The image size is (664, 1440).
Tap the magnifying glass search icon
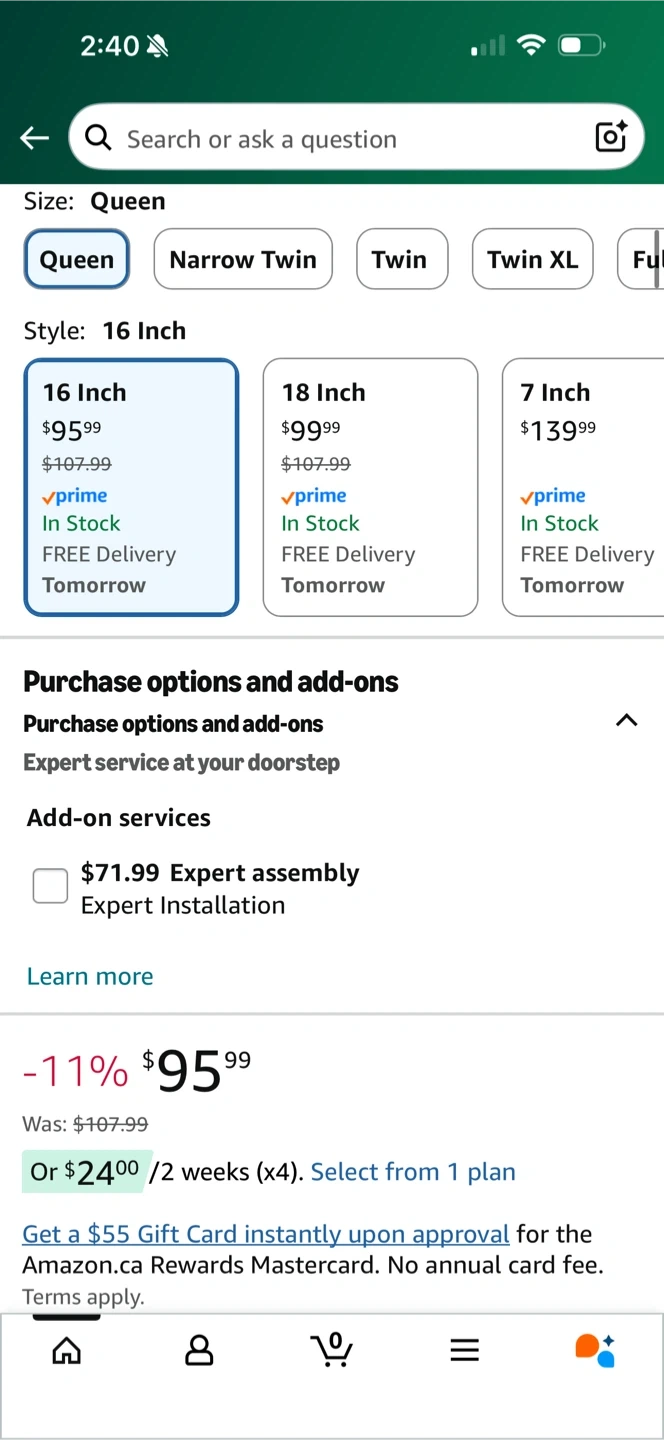pos(98,137)
